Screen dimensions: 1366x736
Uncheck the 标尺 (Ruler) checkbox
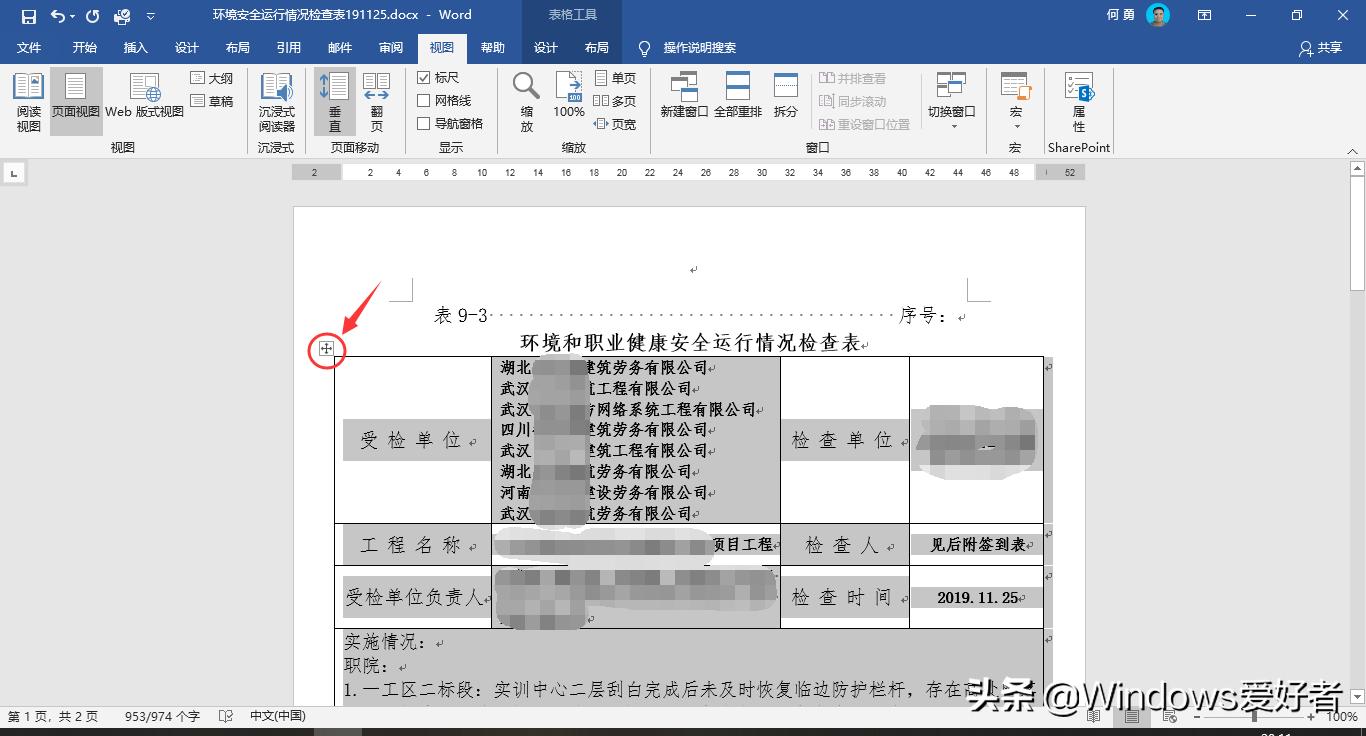pyautogui.click(x=424, y=77)
